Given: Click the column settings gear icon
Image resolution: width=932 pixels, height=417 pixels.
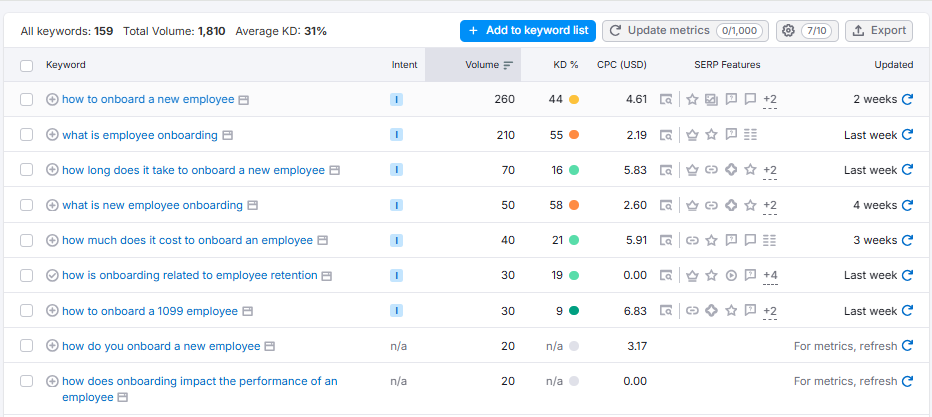Looking at the screenshot, I should [788, 31].
